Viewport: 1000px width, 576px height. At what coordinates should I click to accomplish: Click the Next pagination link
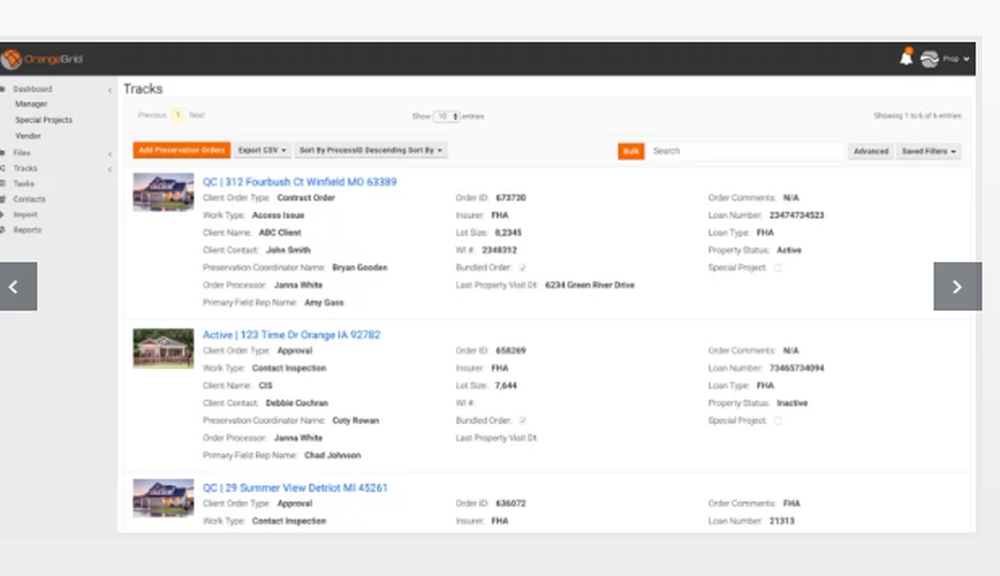coord(196,115)
